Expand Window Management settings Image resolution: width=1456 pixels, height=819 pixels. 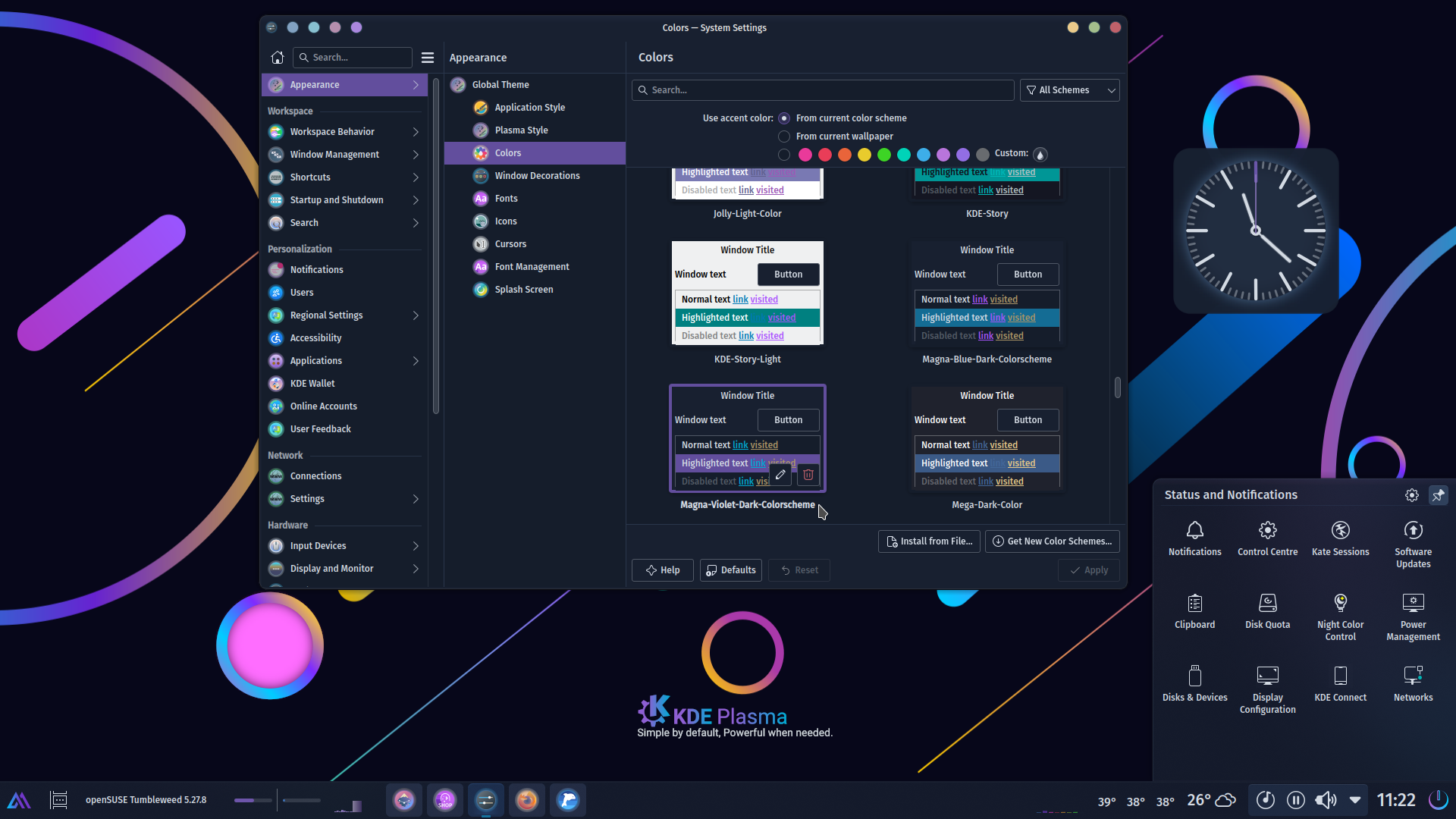(x=416, y=155)
